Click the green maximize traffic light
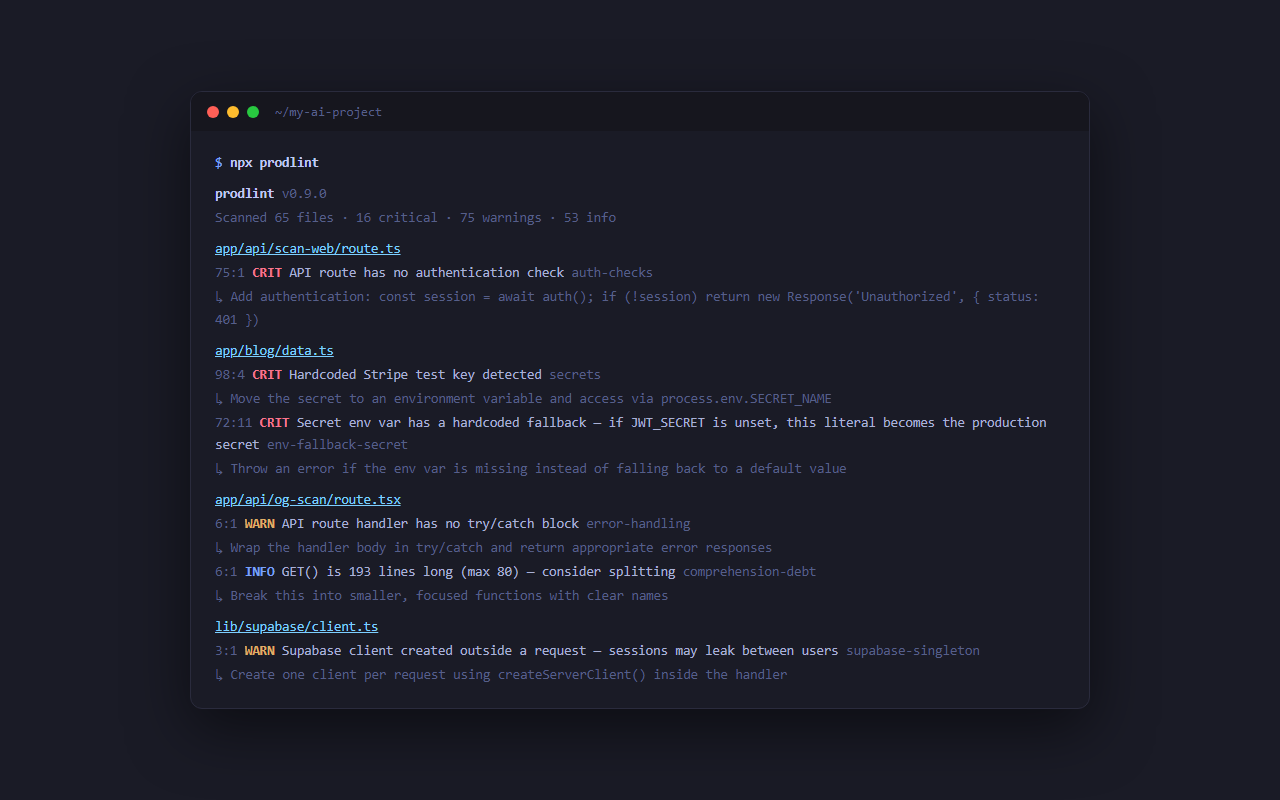Viewport: 1280px width, 800px height. [253, 112]
